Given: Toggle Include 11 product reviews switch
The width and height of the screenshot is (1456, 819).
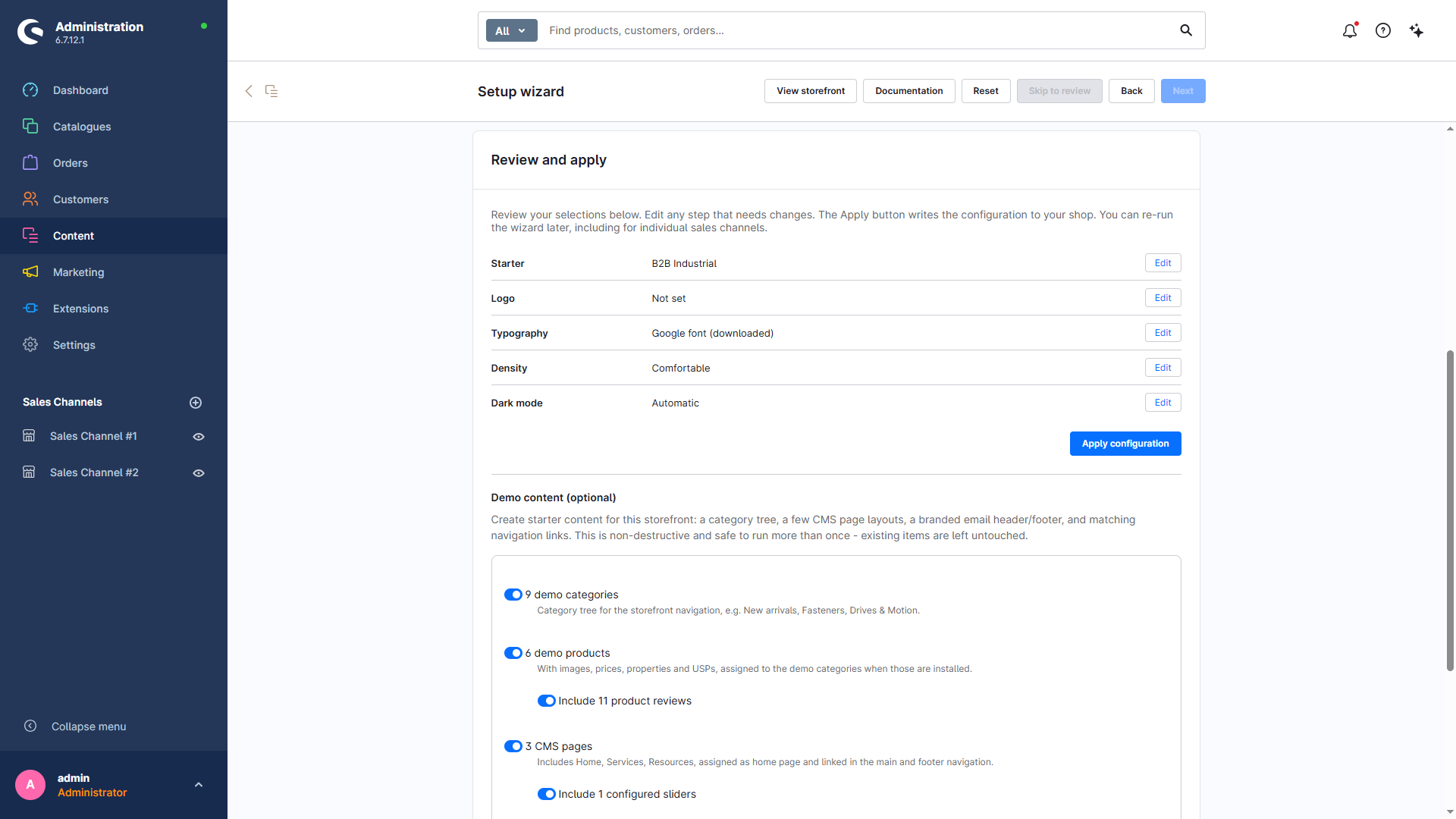Looking at the screenshot, I should [x=547, y=701].
